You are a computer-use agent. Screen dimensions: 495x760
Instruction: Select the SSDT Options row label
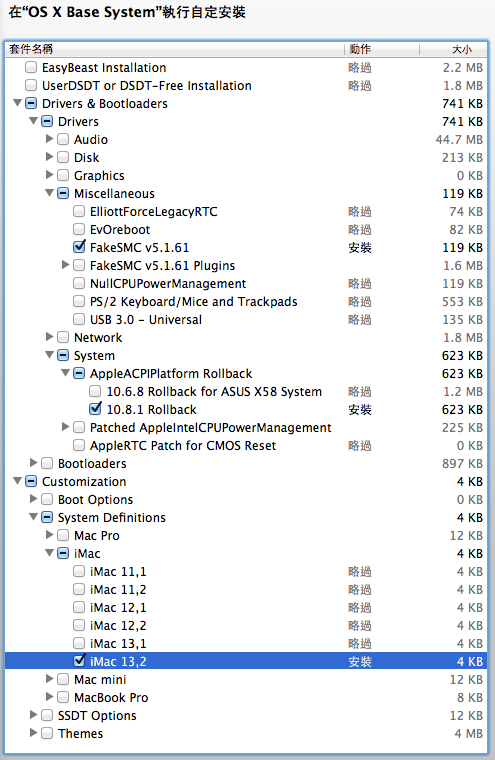click(97, 715)
